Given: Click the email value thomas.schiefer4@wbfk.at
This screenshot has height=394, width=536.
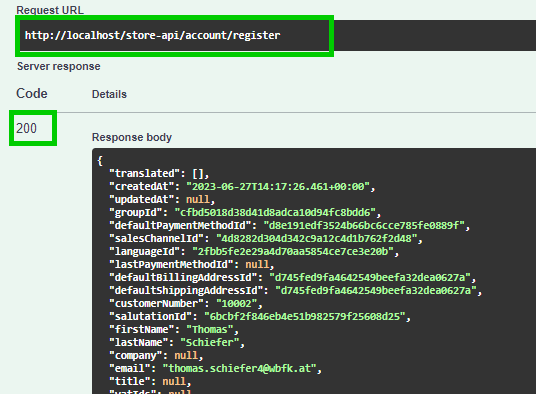Looking at the screenshot, I should click(239, 368).
